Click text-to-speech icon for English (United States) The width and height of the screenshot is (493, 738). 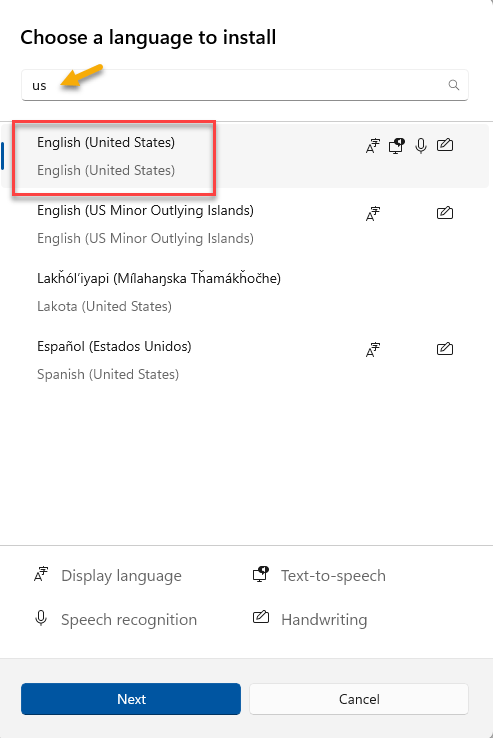point(396,146)
